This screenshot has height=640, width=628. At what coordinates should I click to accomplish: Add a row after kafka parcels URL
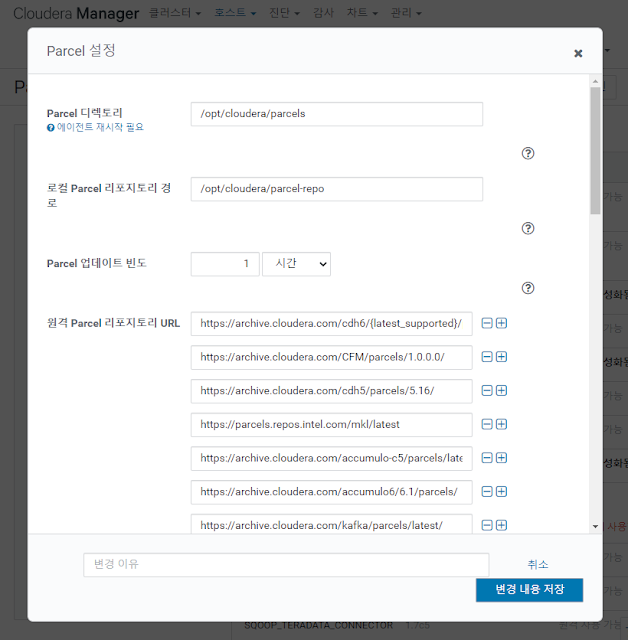coord(502,525)
